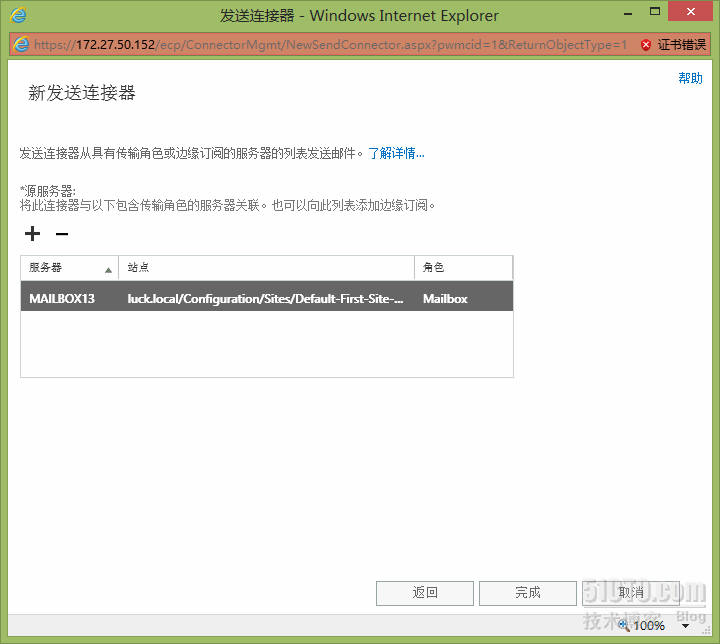Screen dimensions: 720x644
Task: Maximize the Internet Explorer window
Action: [655, 11]
